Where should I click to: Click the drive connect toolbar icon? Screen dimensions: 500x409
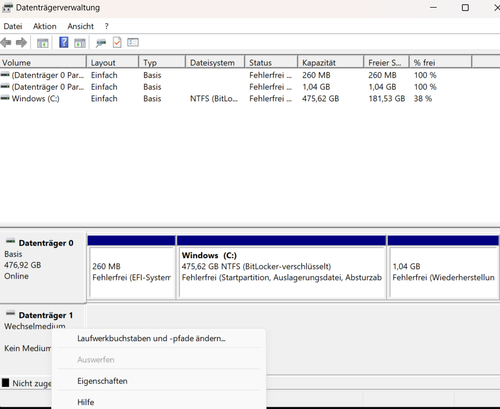(101, 43)
